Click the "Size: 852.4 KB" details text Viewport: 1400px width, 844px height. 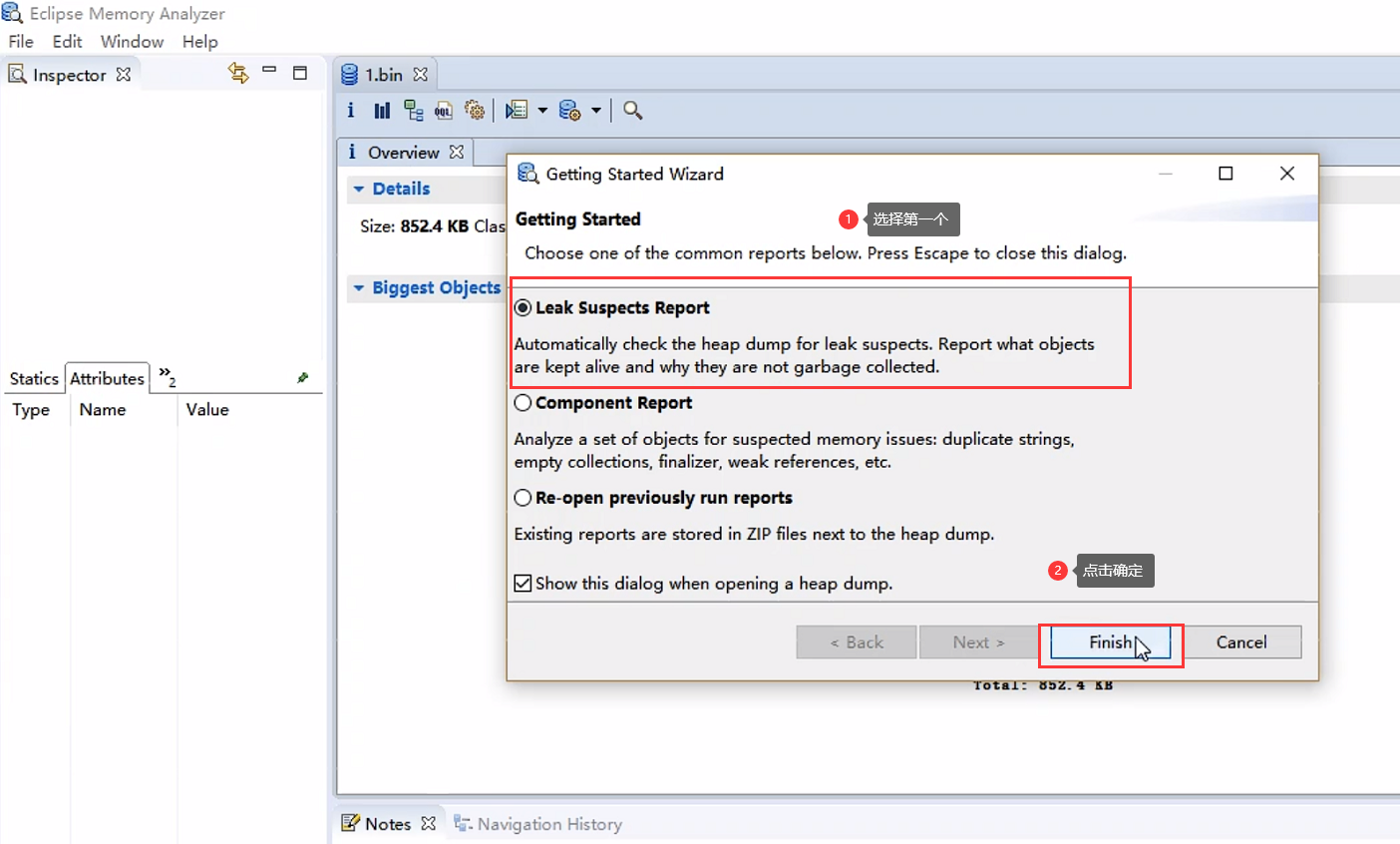click(414, 226)
